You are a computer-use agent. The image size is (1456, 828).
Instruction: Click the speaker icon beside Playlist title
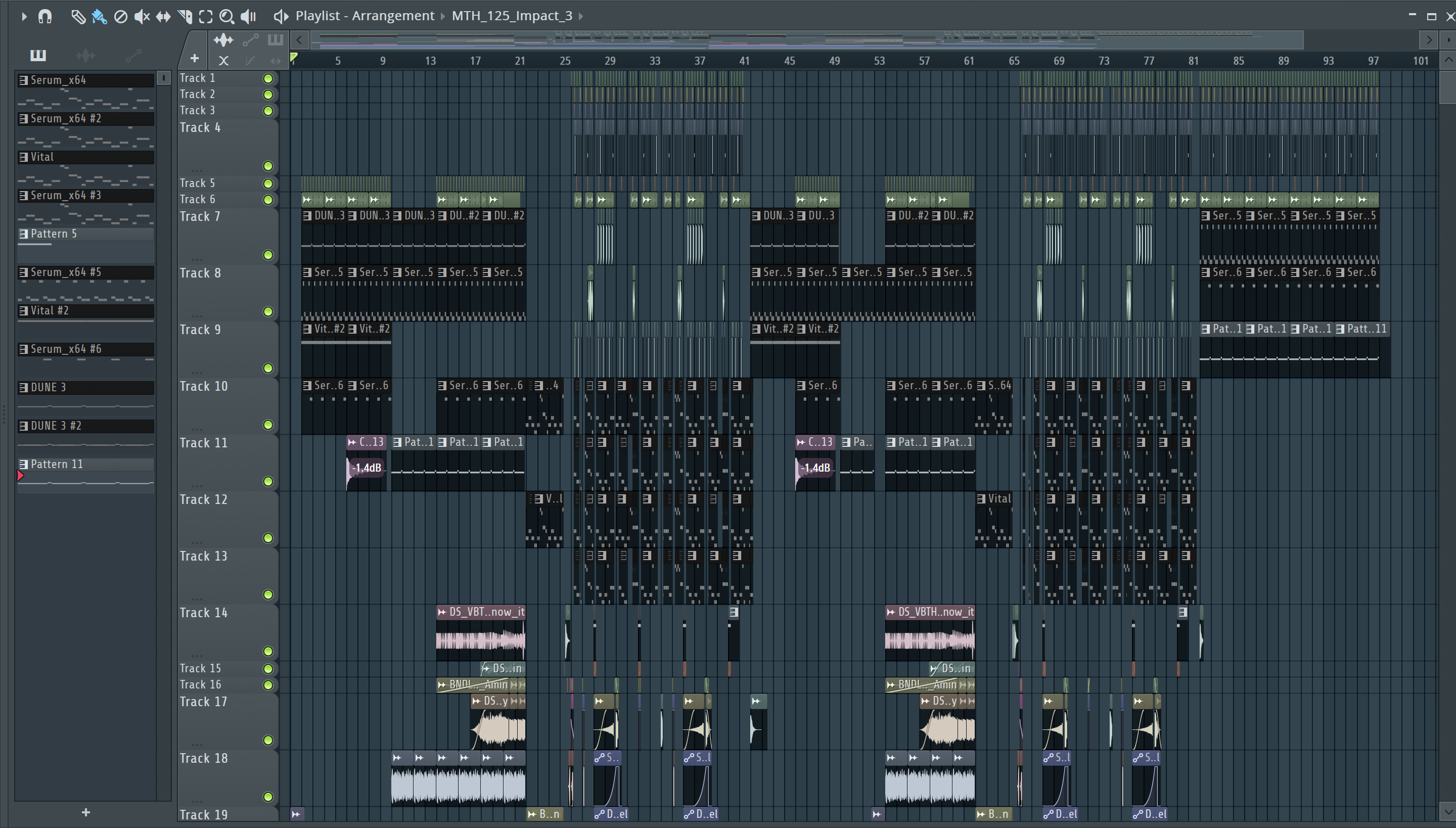[x=281, y=17]
